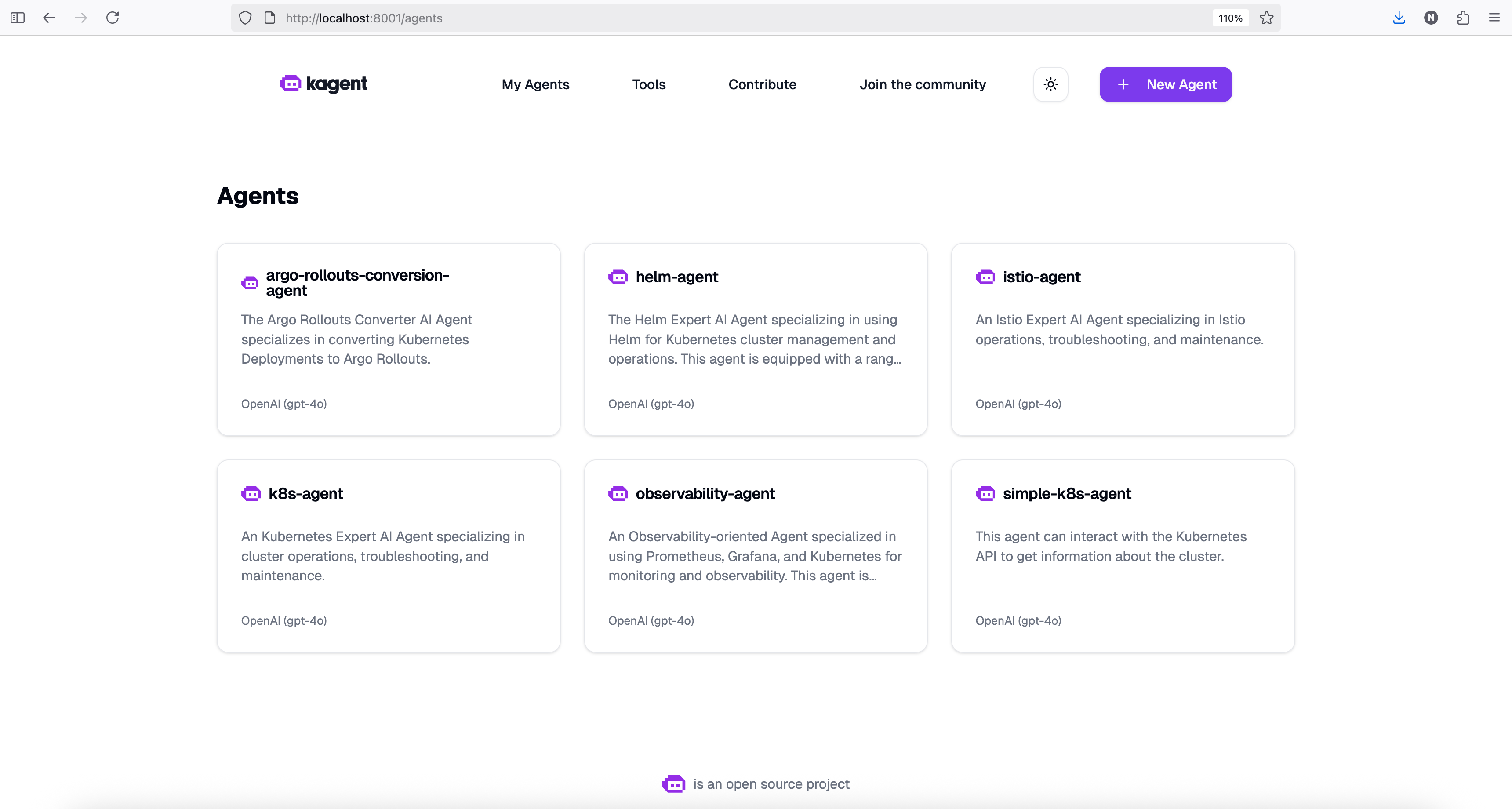Click the footer kagent robot icon

pyautogui.click(x=673, y=784)
